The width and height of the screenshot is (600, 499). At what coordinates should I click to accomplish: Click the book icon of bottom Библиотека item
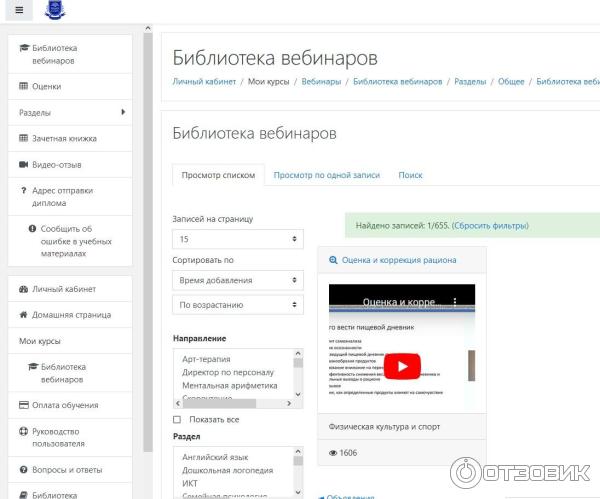24,495
